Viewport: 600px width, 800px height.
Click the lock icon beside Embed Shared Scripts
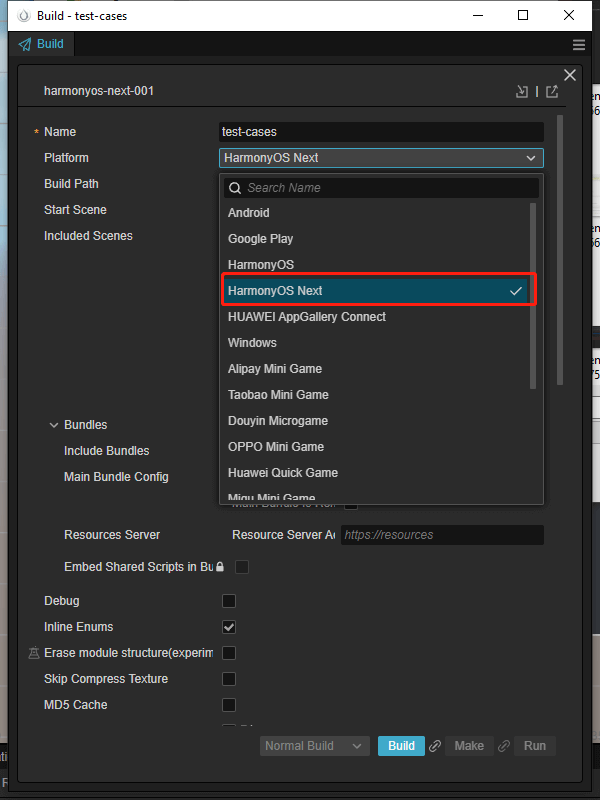[219, 567]
